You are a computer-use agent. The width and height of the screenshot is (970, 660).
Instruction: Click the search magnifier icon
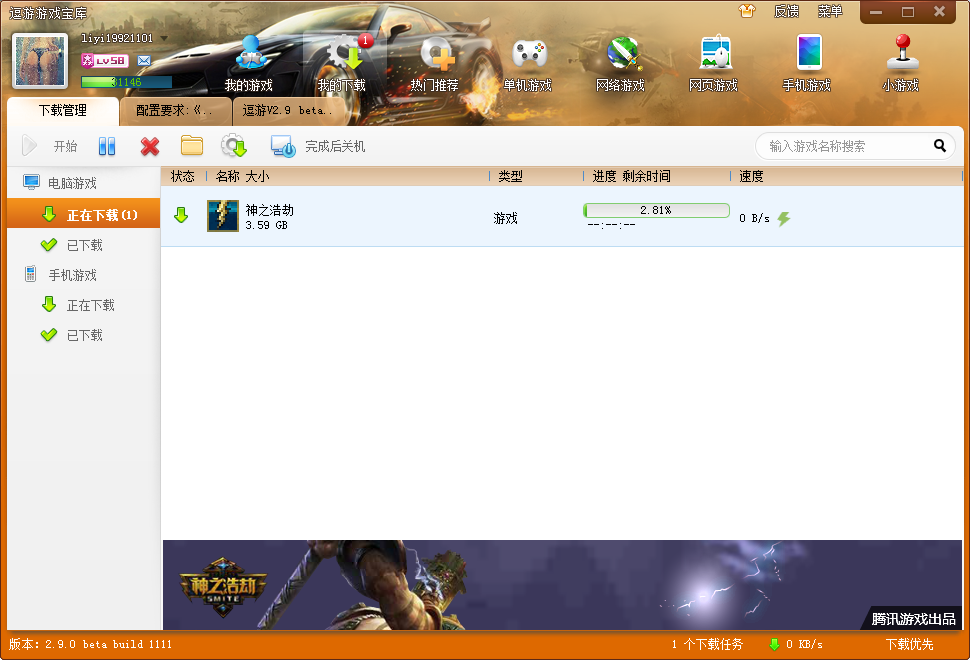940,145
